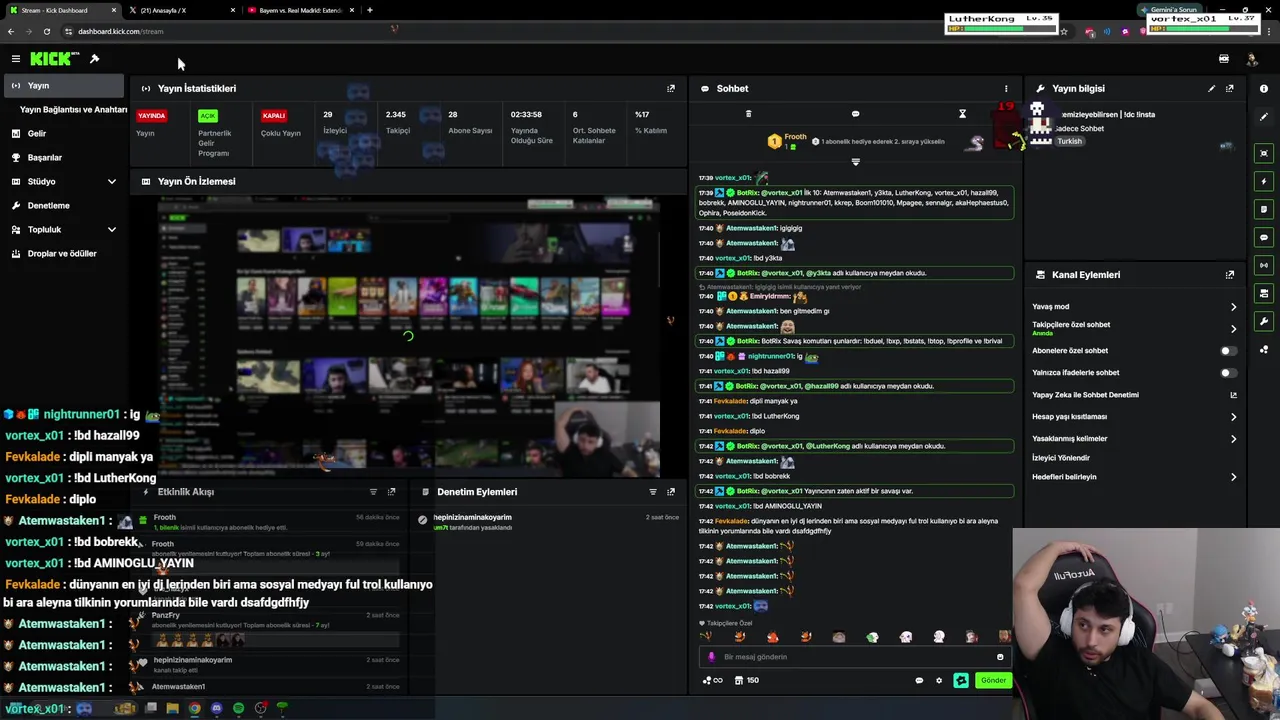Click the purple microphone icon in message box
Image resolution: width=1280 pixels, height=720 pixels.
pos(711,657)
